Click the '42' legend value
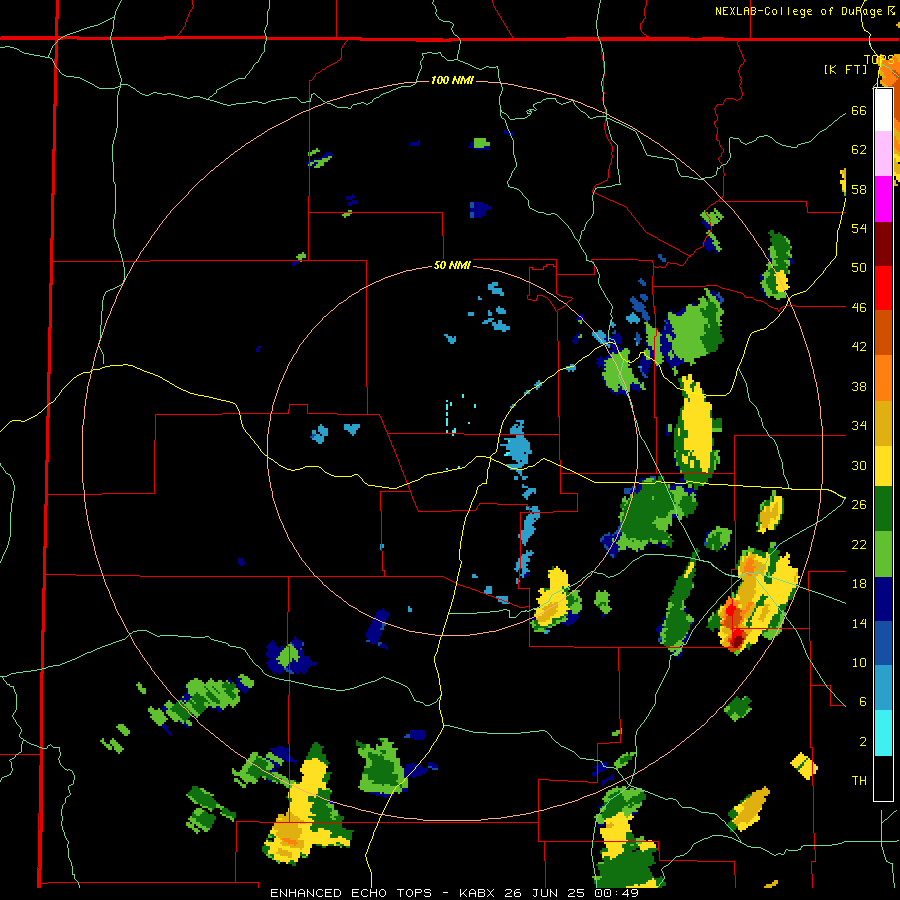 coord(859,347)
